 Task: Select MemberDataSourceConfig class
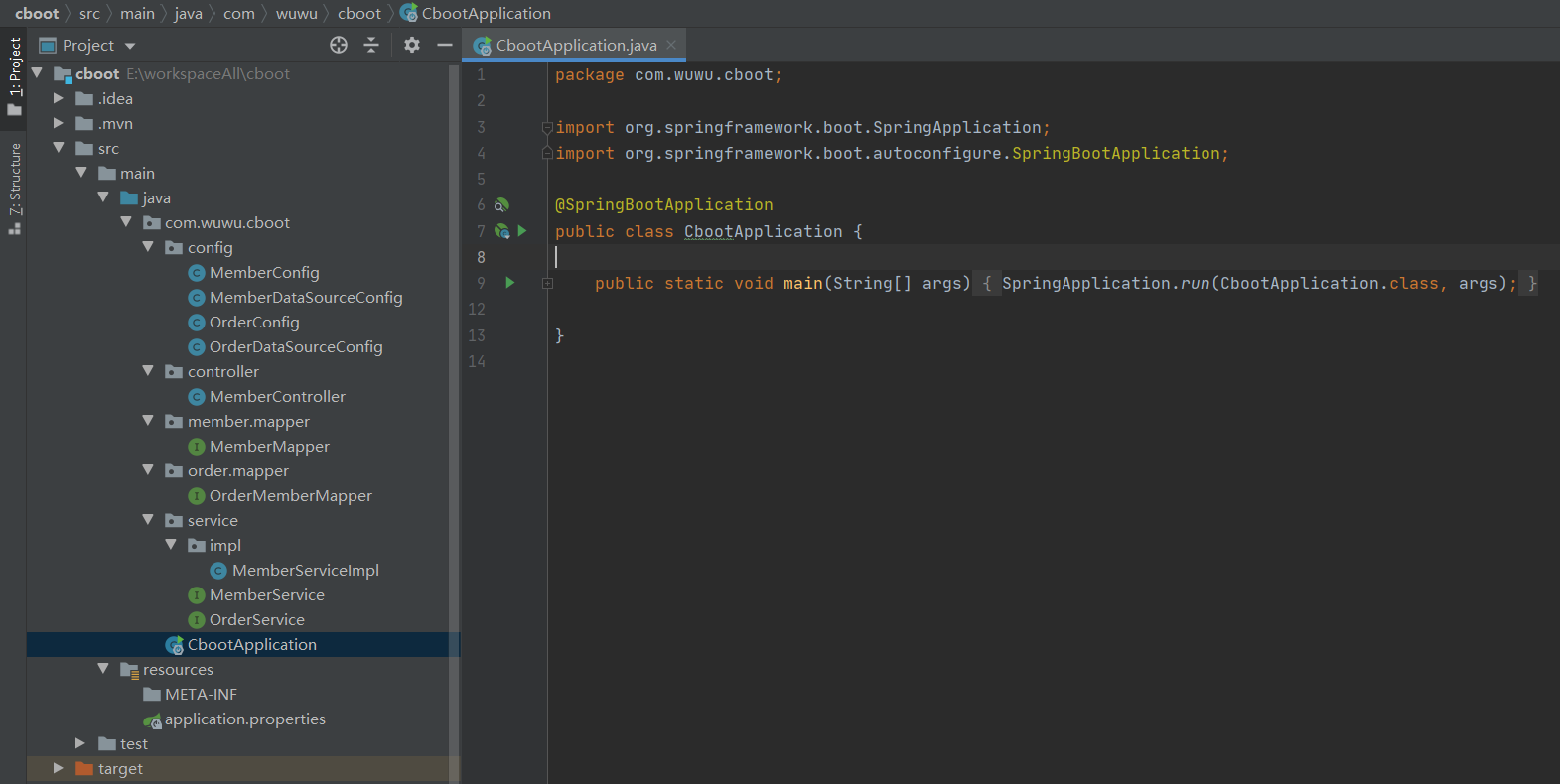306,297
